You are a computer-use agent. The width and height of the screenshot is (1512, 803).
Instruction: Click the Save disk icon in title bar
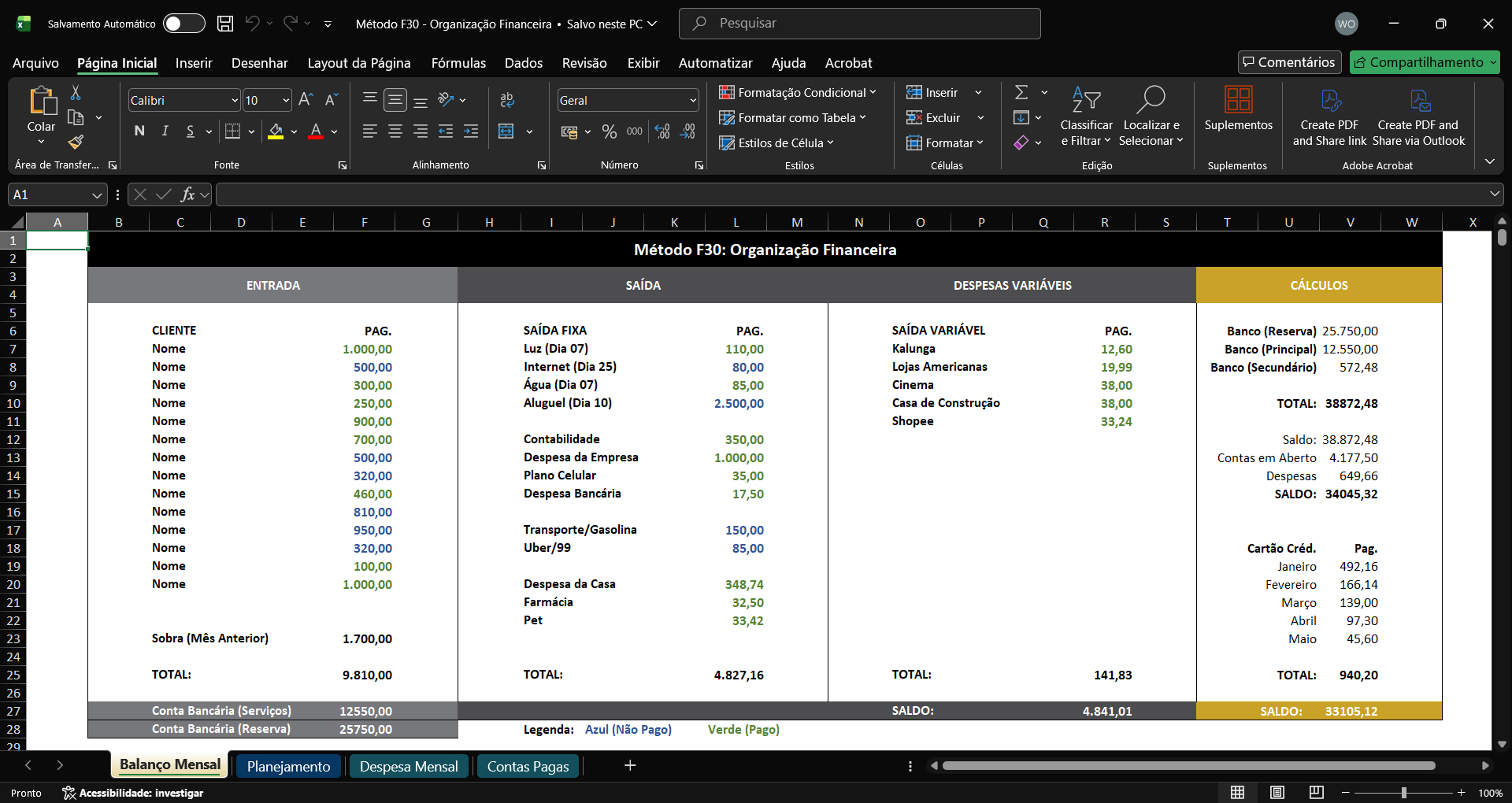click(x=225, y=24)
